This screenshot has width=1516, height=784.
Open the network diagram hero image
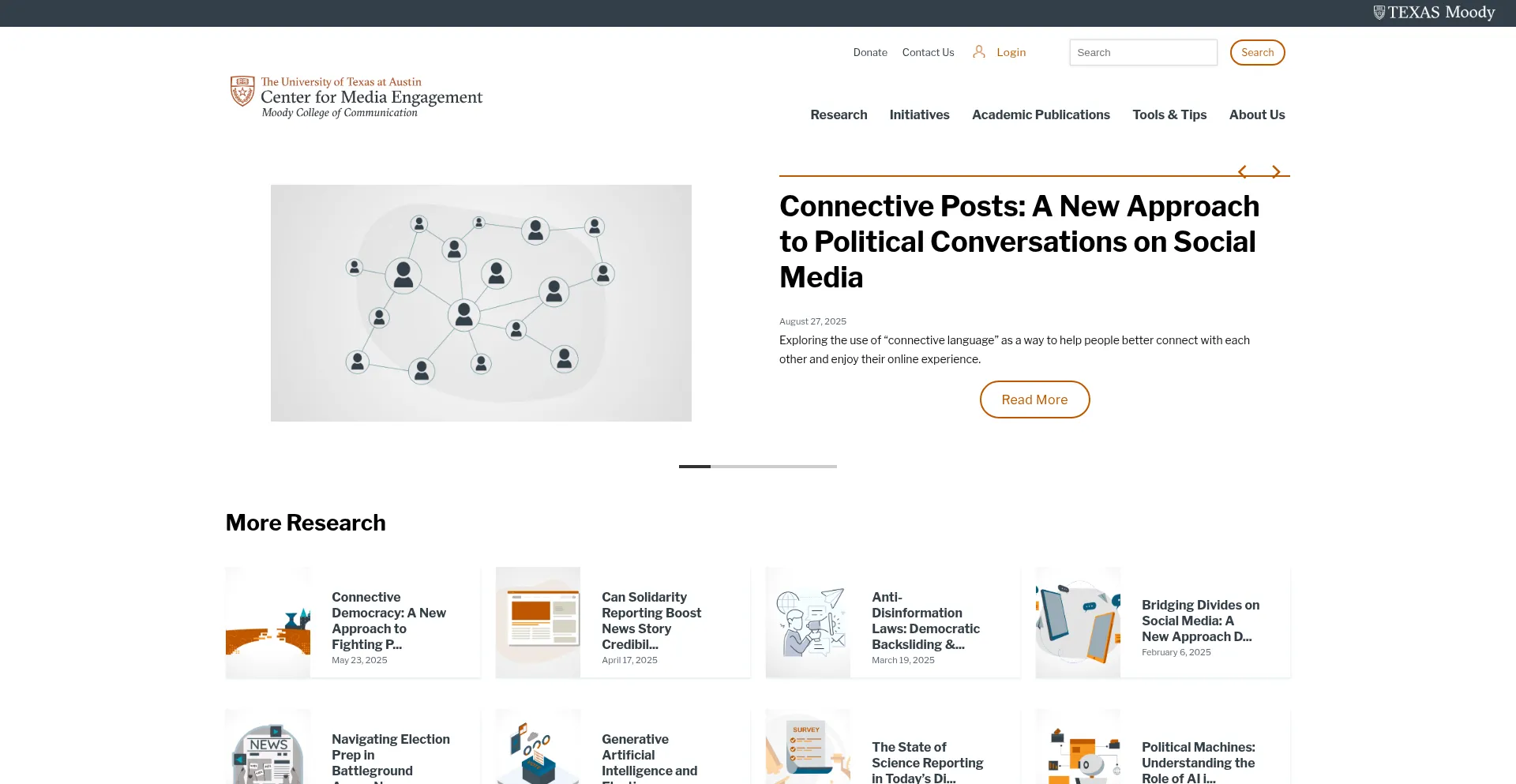click(481, 303)
